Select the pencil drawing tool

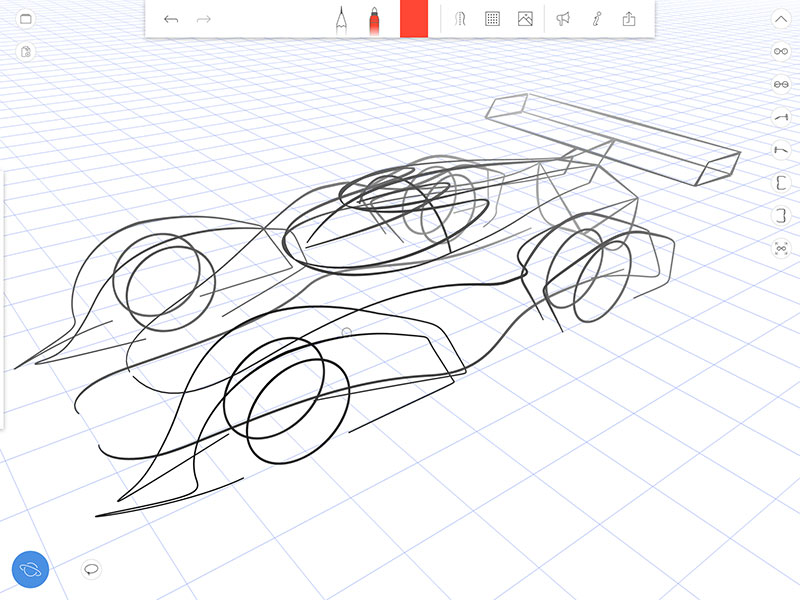point(341,19)
